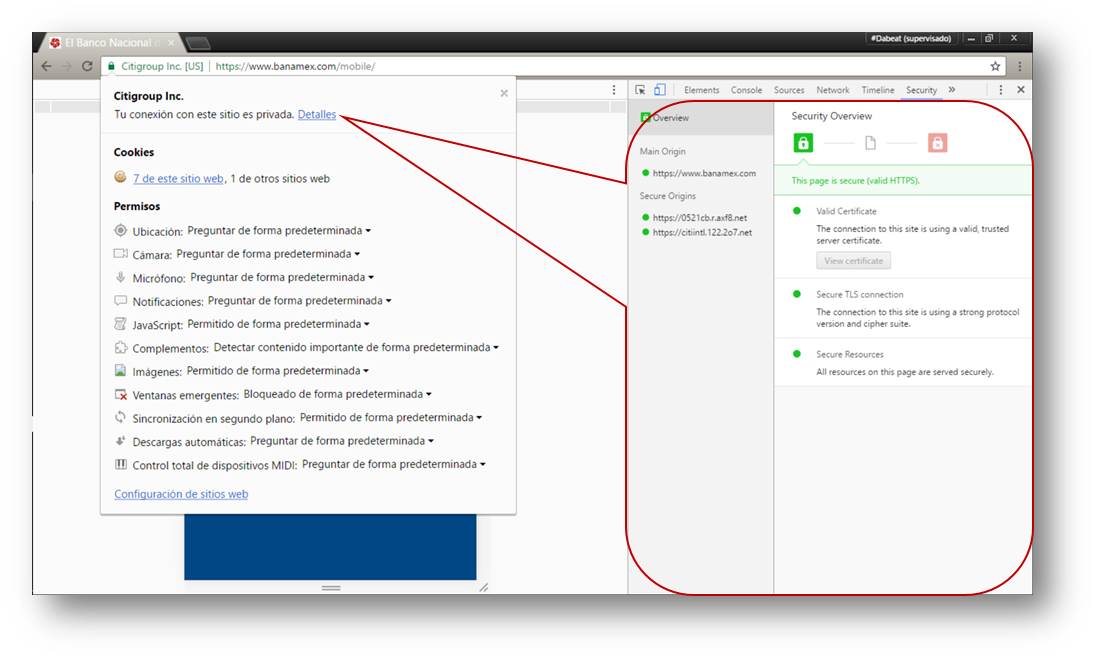Click the red insecure lock in Security Overview
The width and height of the screenshot is (1098, 660).
click(x=938, y=143)
